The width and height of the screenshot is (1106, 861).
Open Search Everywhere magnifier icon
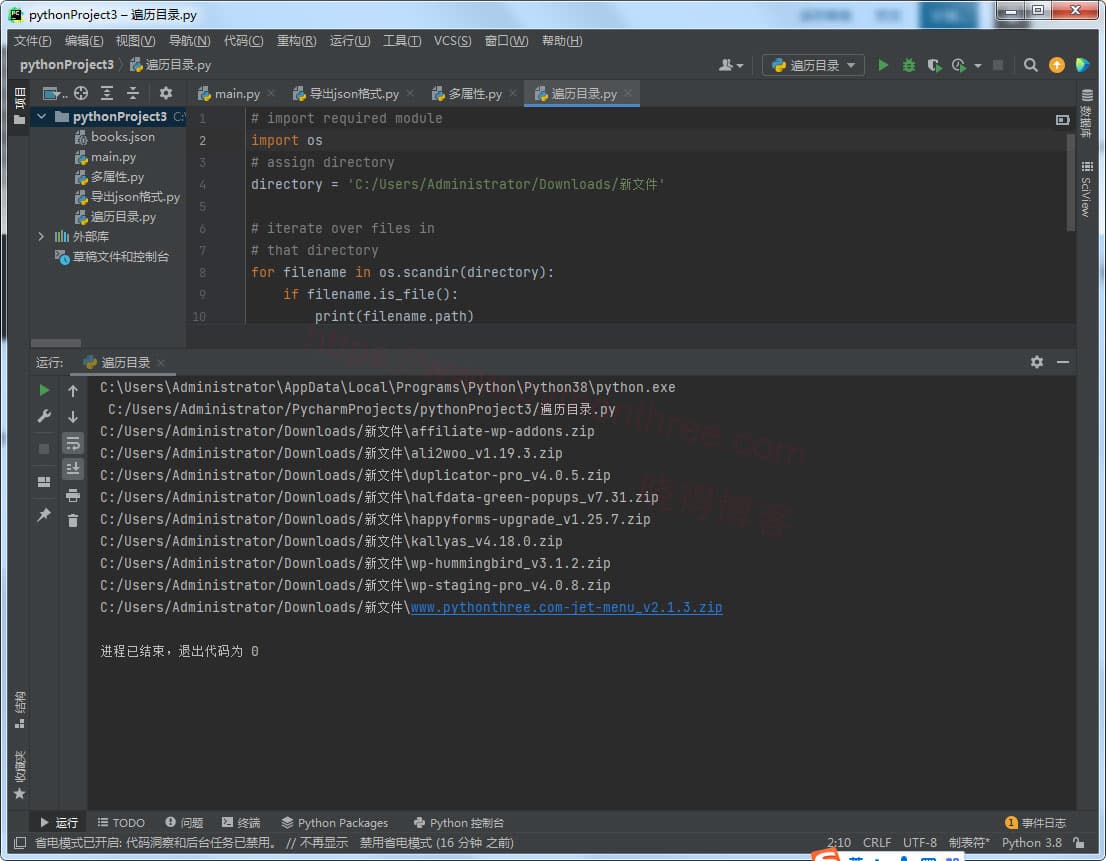(1031, 65)
